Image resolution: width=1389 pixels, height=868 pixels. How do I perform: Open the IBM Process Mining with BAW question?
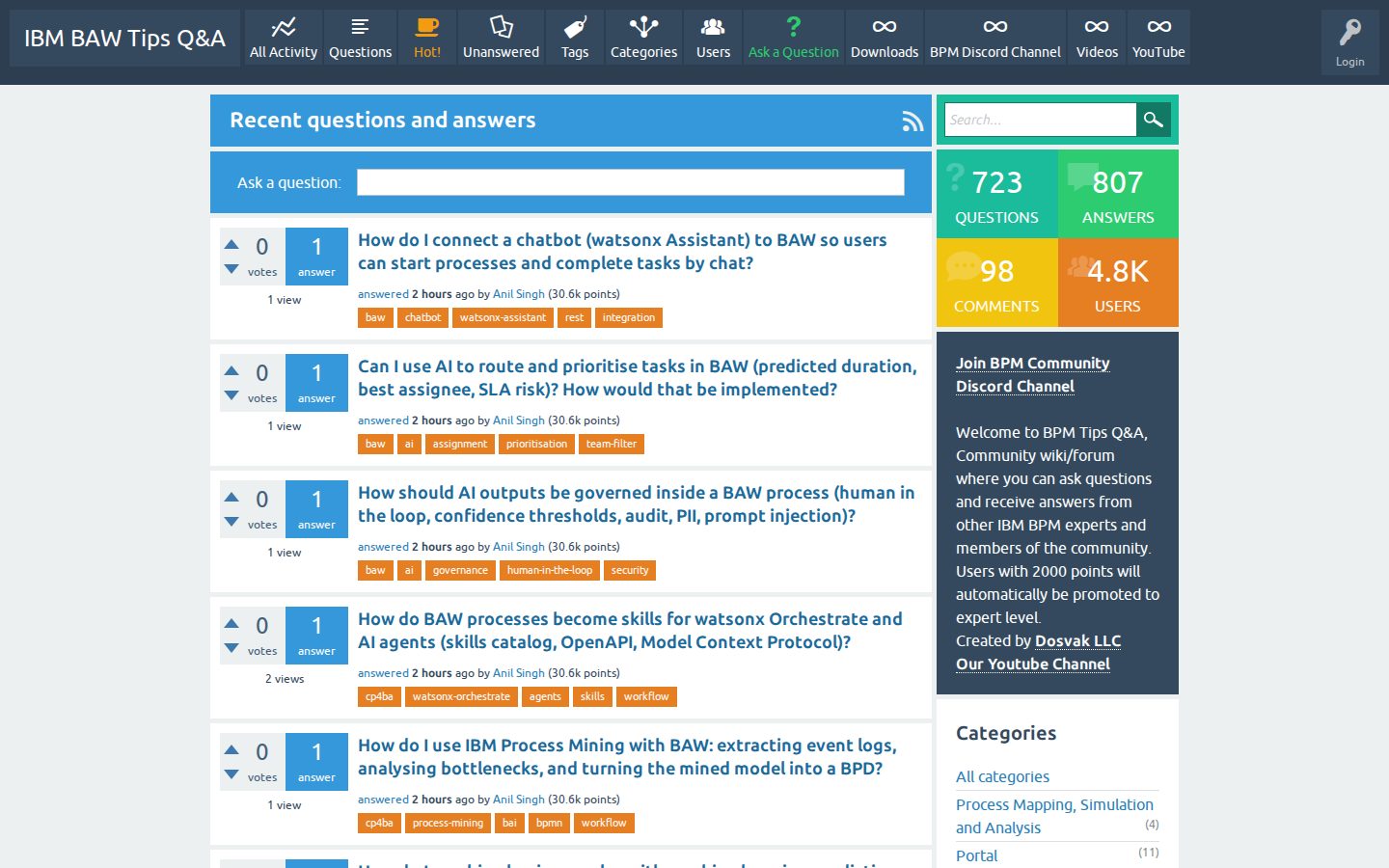click(627, 757)
